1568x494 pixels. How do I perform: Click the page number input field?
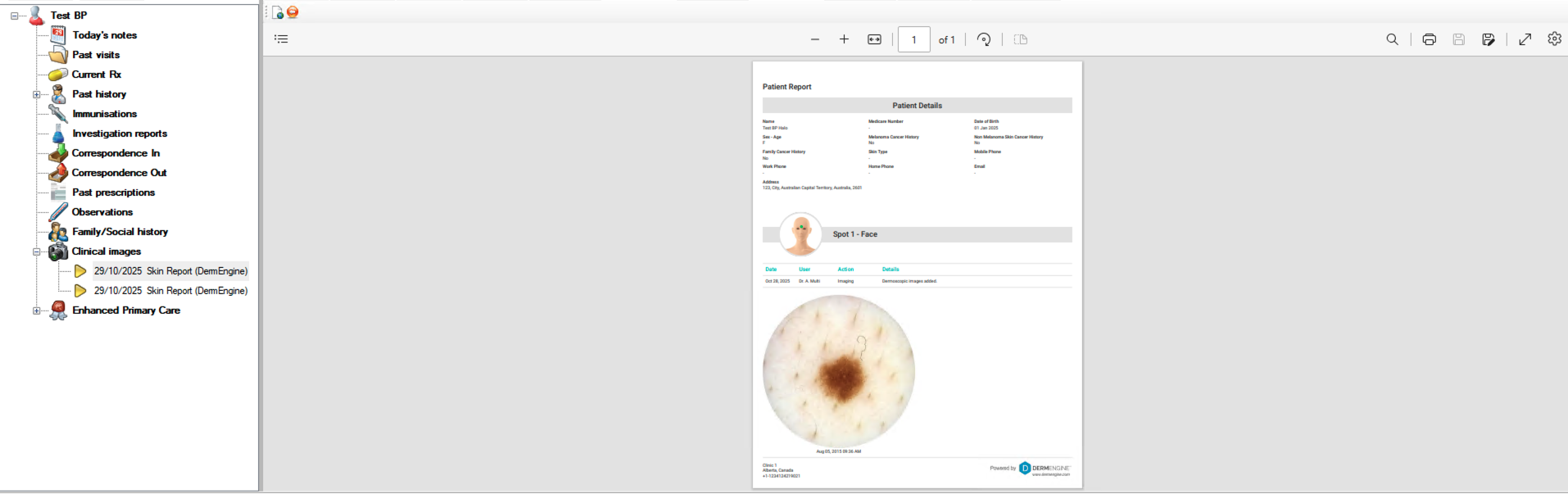pos(913,39)
